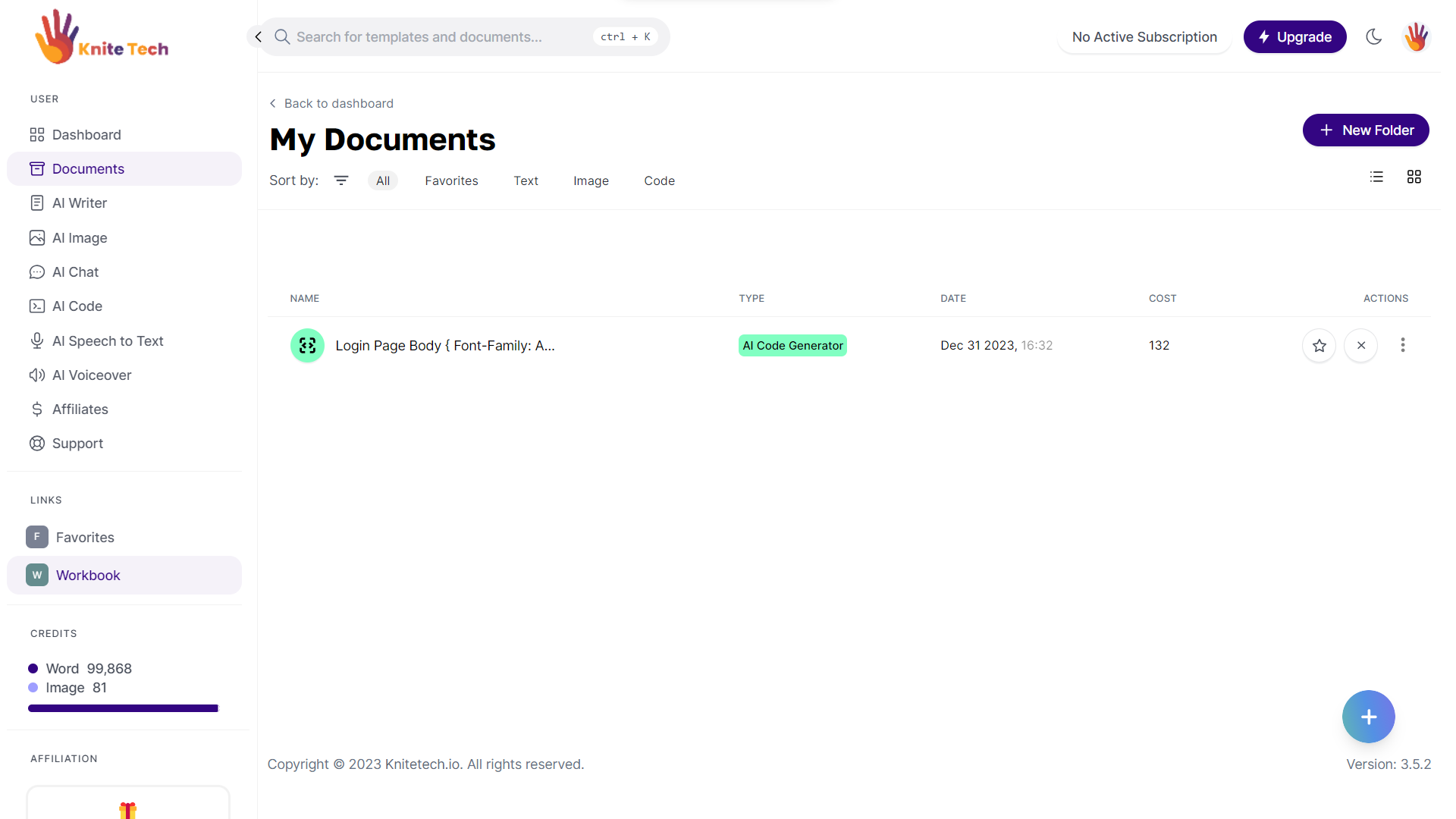Open AI Code terminal icon in sidebar

pos(36,306)
